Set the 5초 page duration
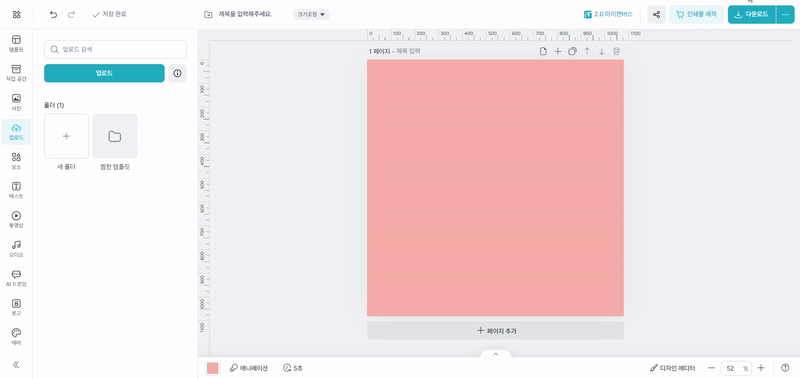 click(x=293, y=368)
